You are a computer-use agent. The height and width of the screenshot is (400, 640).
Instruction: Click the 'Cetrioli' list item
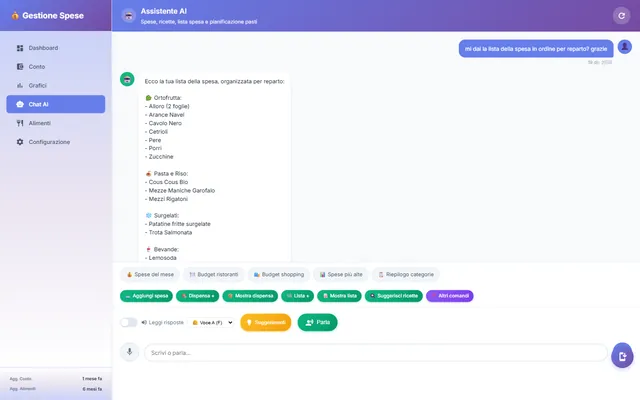coord(156,132)
